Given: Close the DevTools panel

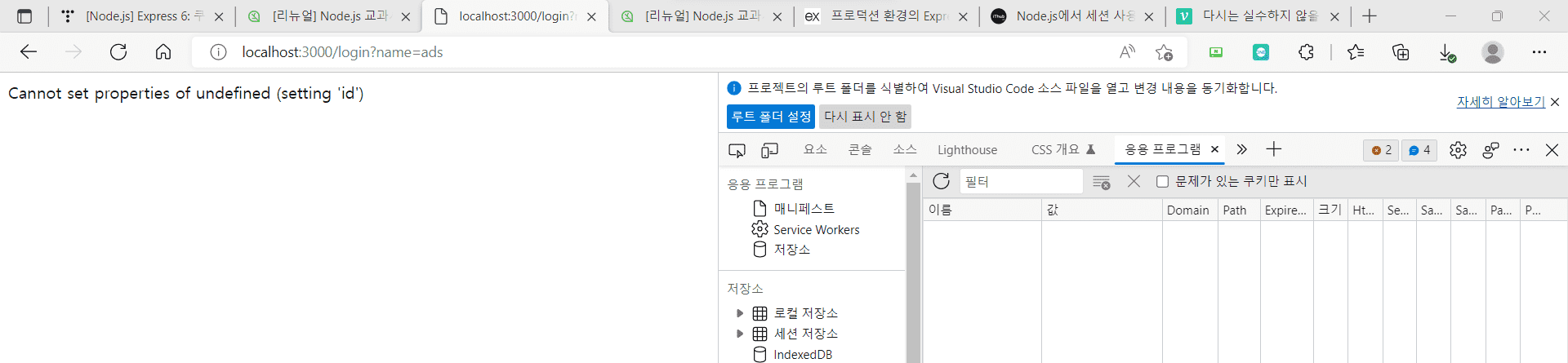Looking at the screenshot, I should (1552, 150).
